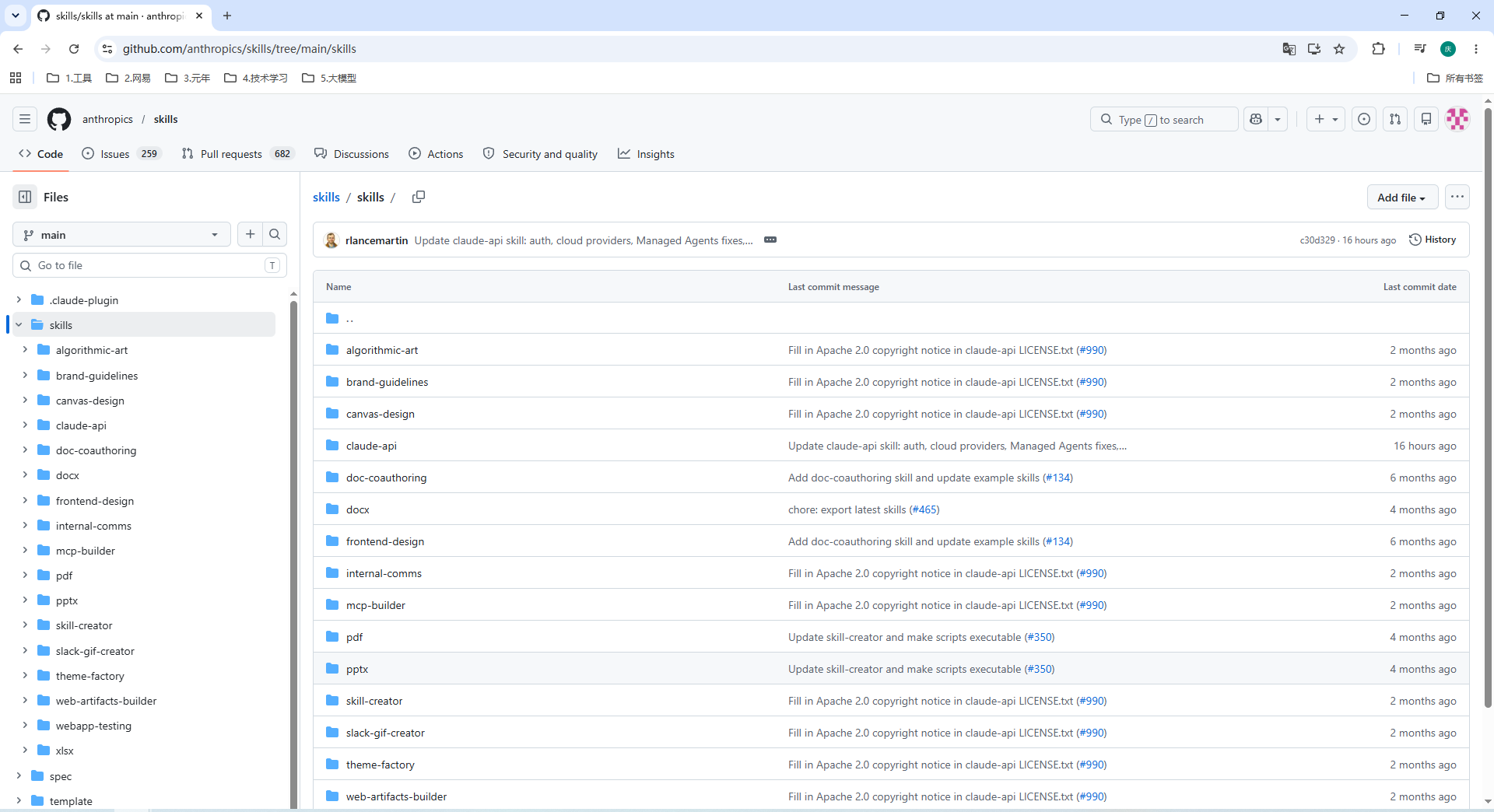This screenshot has height=812, width=1494.
Task: Expand commit message ellipsis
Action: 770,240
